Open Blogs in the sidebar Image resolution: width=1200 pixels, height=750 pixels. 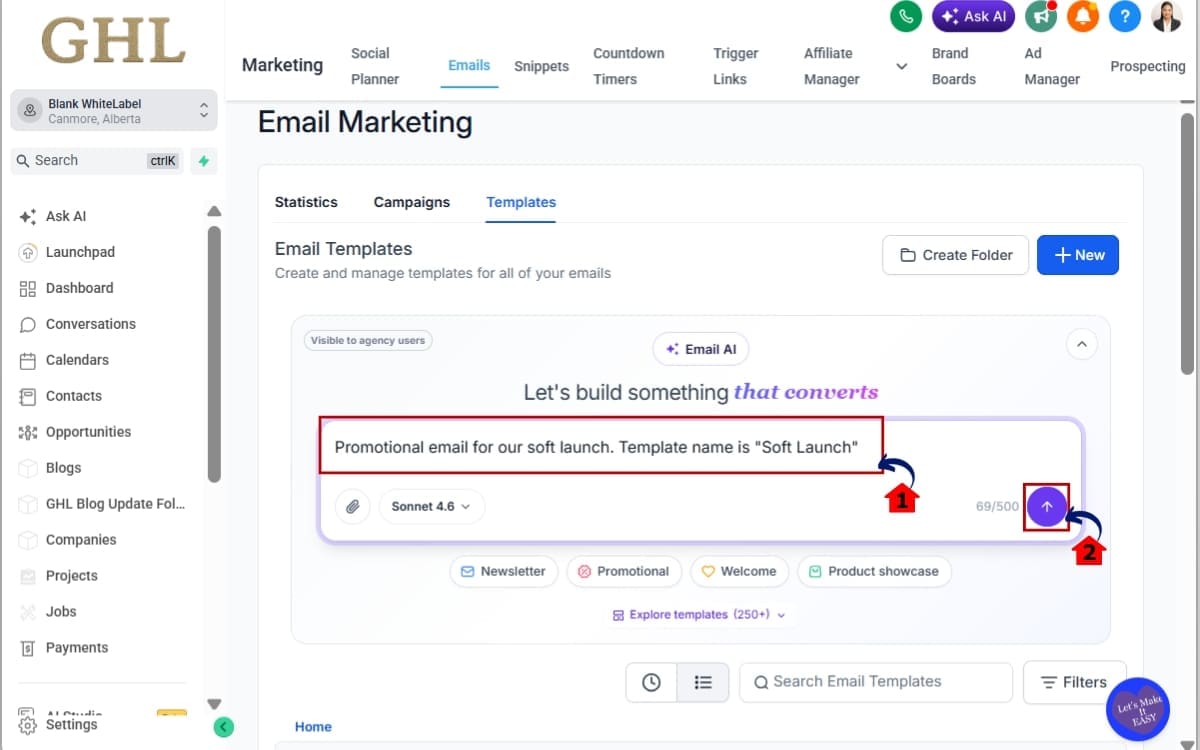click(x=63, y=468)
